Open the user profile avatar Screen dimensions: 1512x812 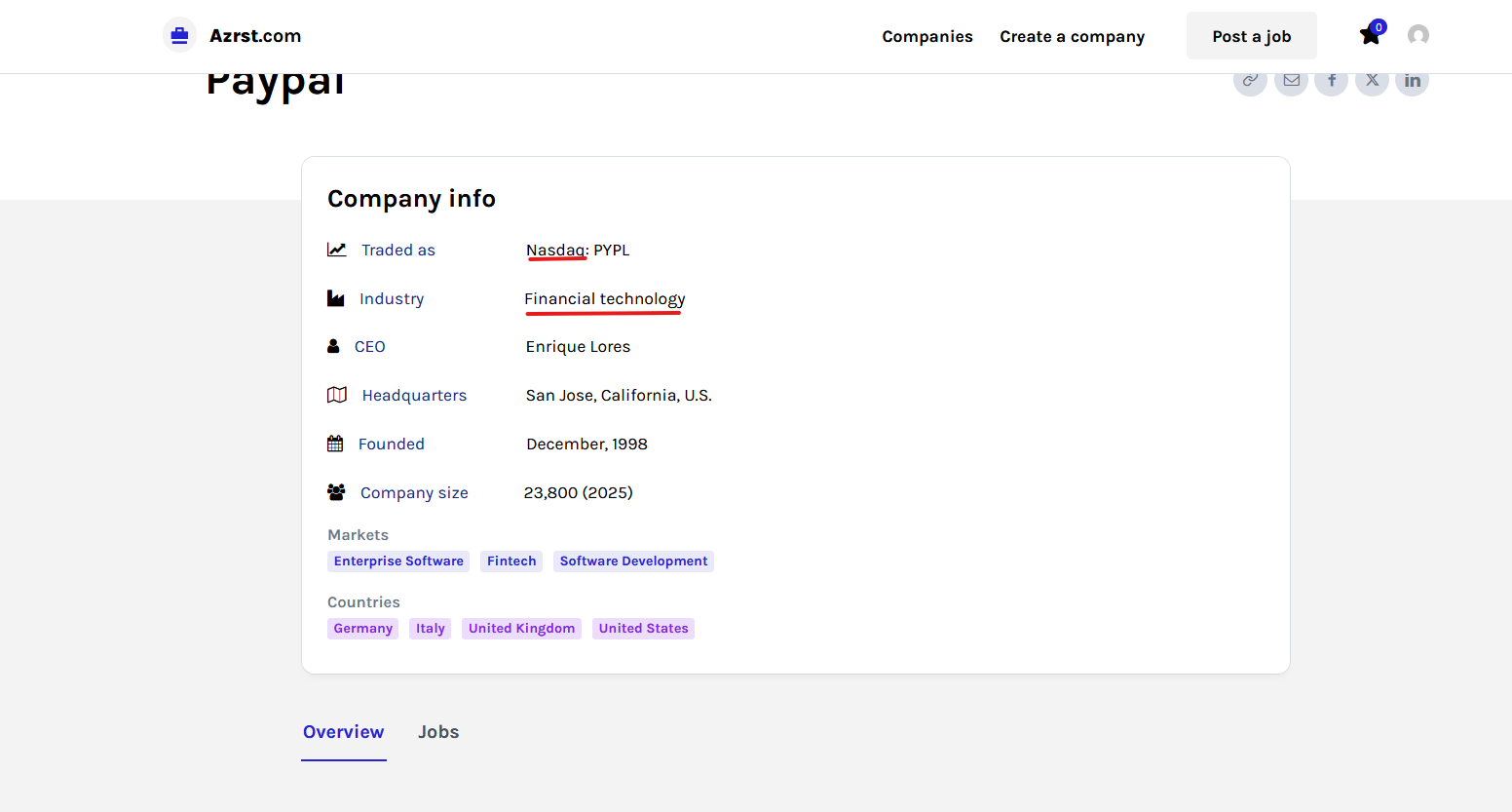1418,35
